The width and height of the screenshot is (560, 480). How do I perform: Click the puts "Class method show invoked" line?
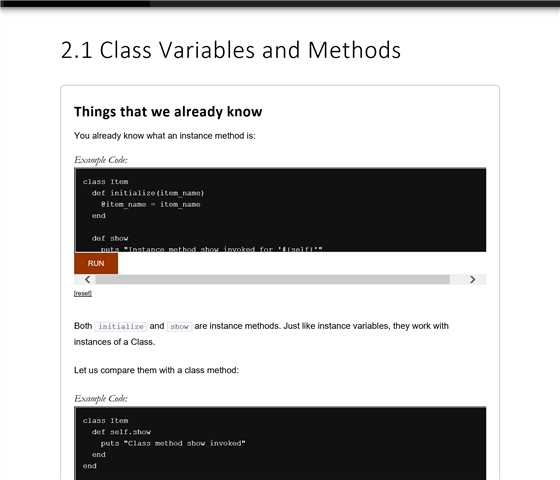coord(173,443)
